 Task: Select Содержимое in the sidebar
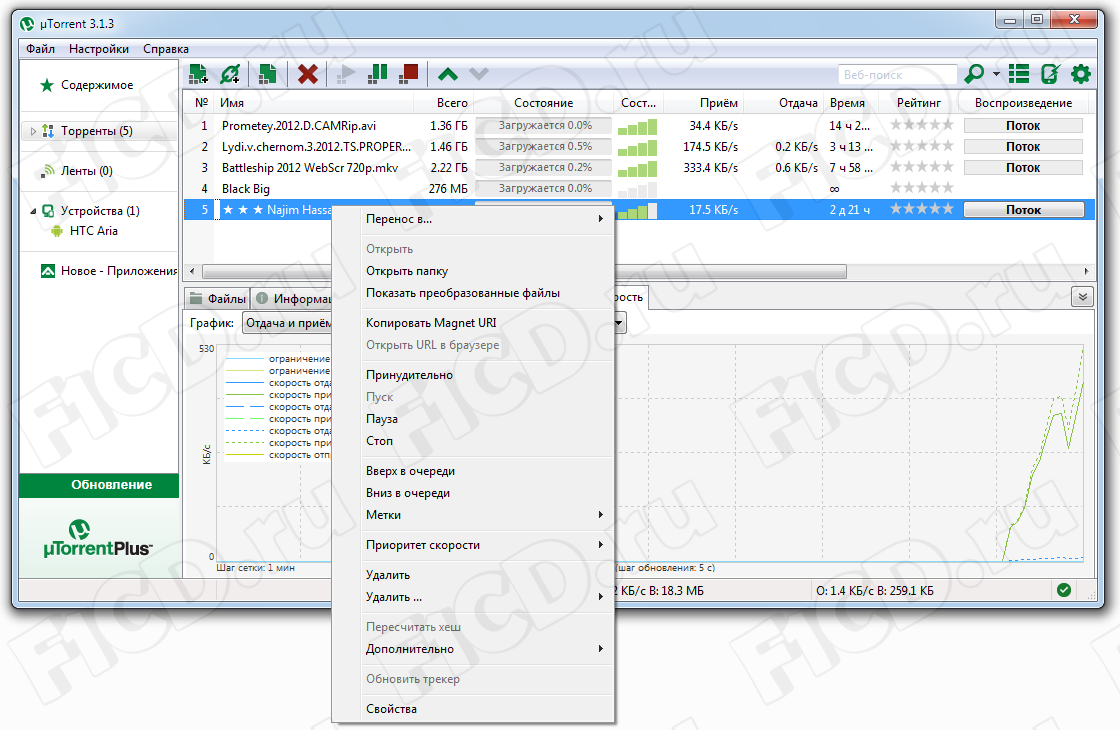coord(97,85)
